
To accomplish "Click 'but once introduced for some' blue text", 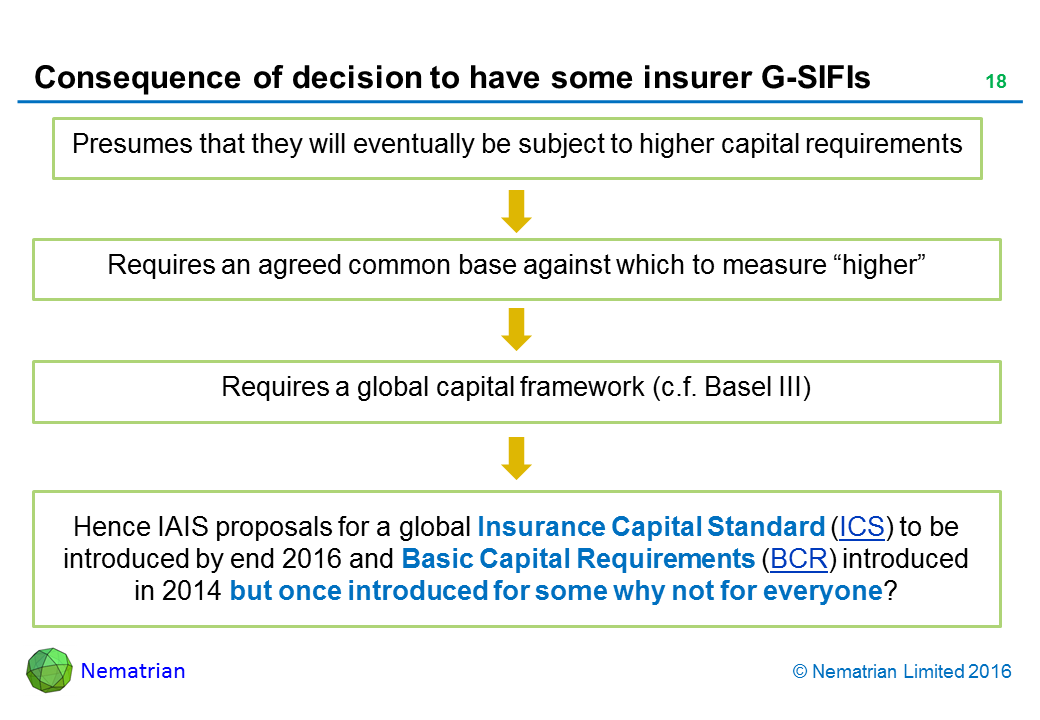I will (x=556, y=590).
